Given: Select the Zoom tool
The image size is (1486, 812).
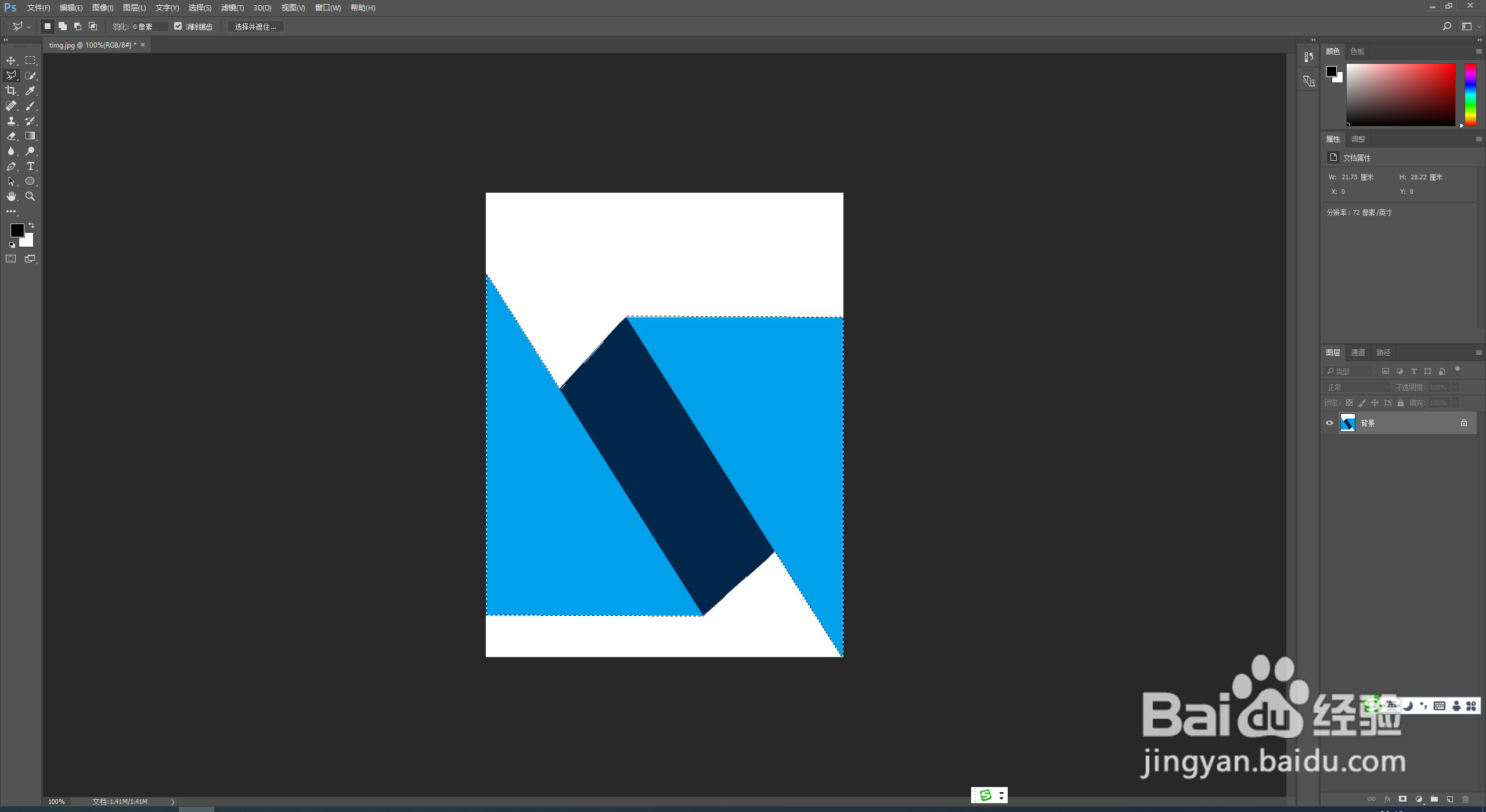Looking at the screenshot, I should click(30, 196).
